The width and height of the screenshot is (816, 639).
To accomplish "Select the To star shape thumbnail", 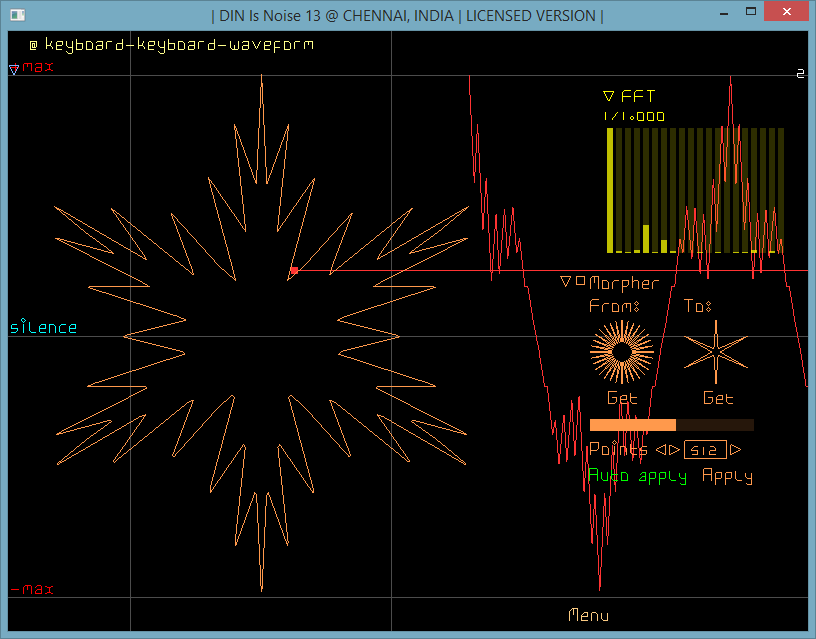I will pos(716,351).
